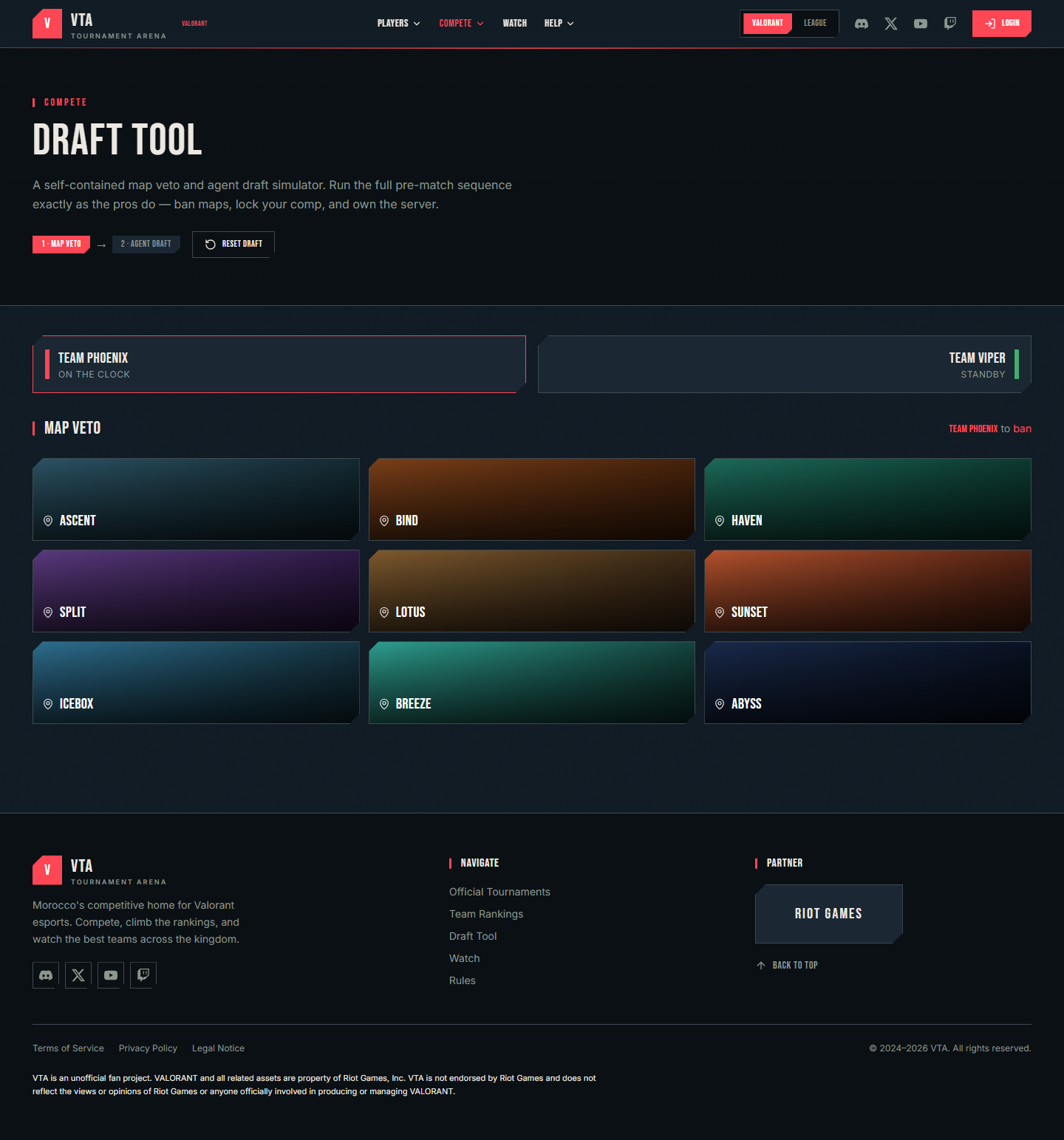Image resolution: width=1064 pixels, height=1140 pixels.
Task: Click the arrow icon beside Back to Top
Action: click(x=761, y=966)
